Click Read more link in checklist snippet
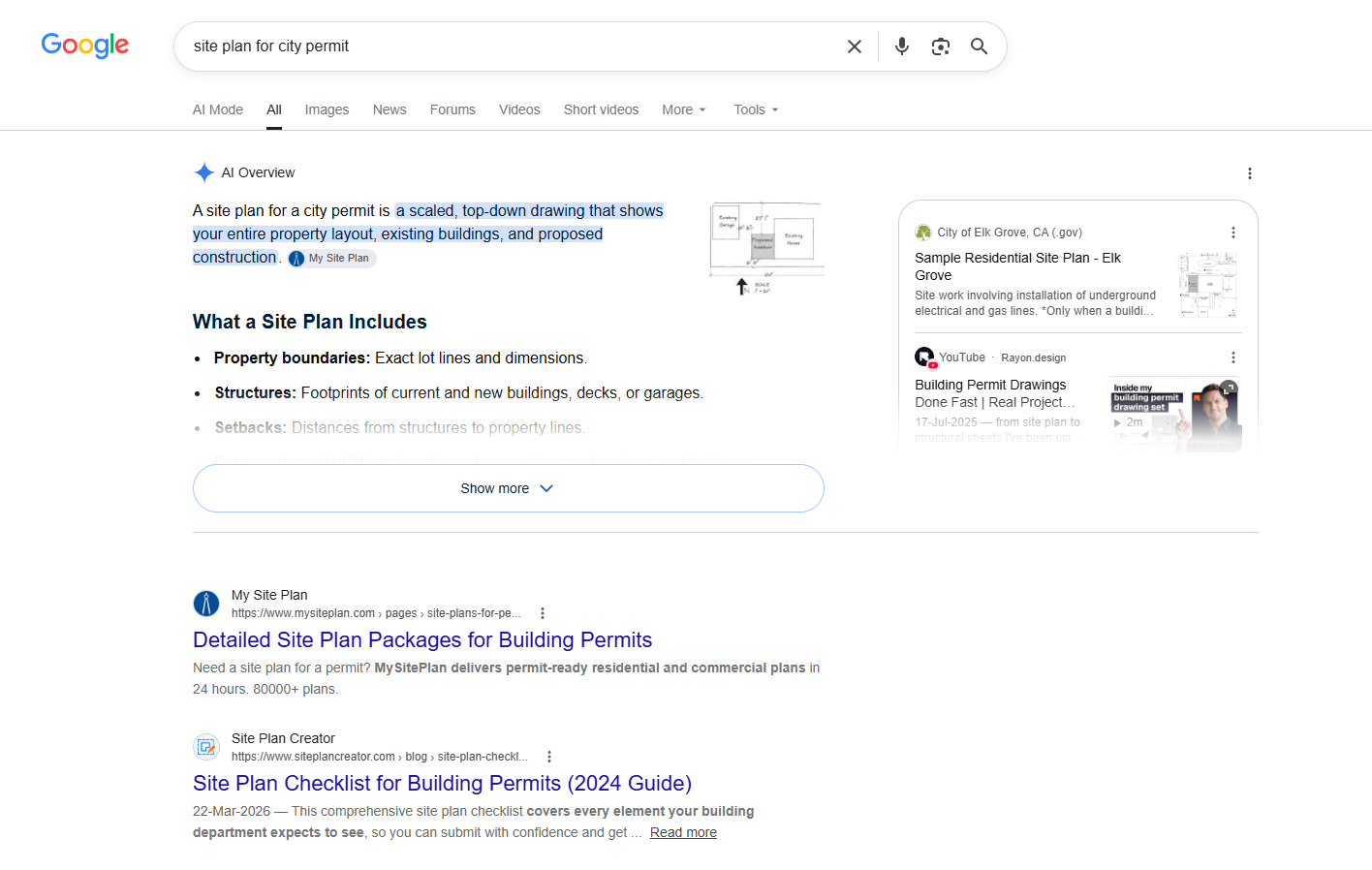The image size is (1372, 870). [683, 832]
